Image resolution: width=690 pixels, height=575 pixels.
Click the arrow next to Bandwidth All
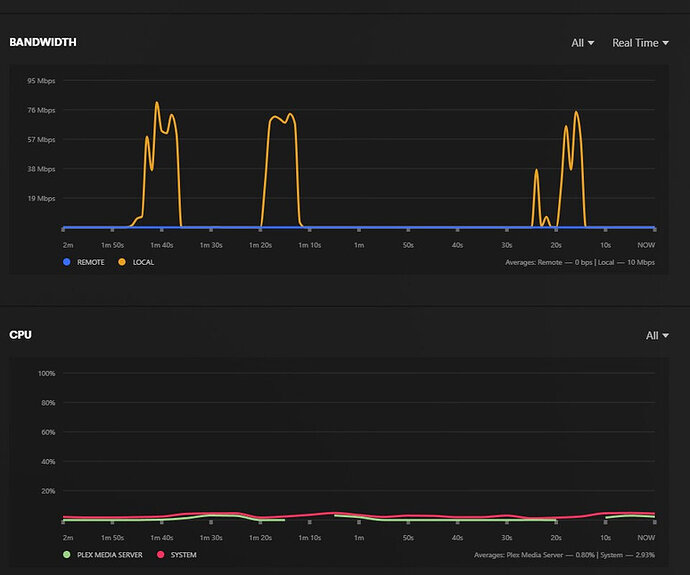(591, 43)
